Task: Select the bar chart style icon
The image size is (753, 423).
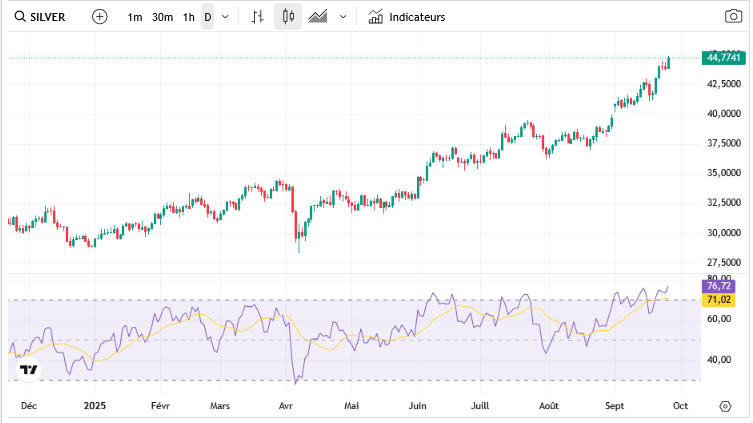Action: tap(258, 17)
